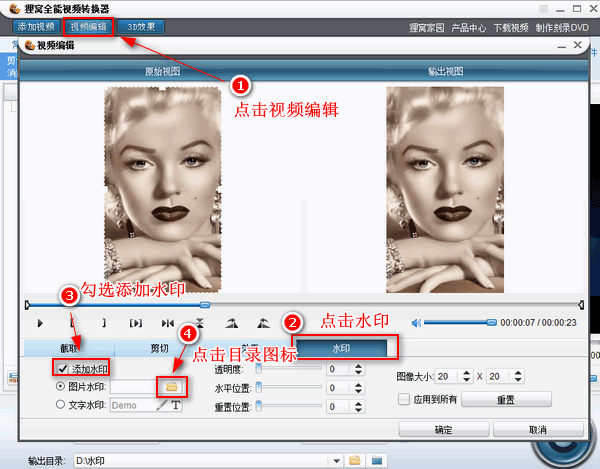Viewport: 600px width, 469px height.
Task: Click the rotate counterclockwise icon
Action: point(263,323)
